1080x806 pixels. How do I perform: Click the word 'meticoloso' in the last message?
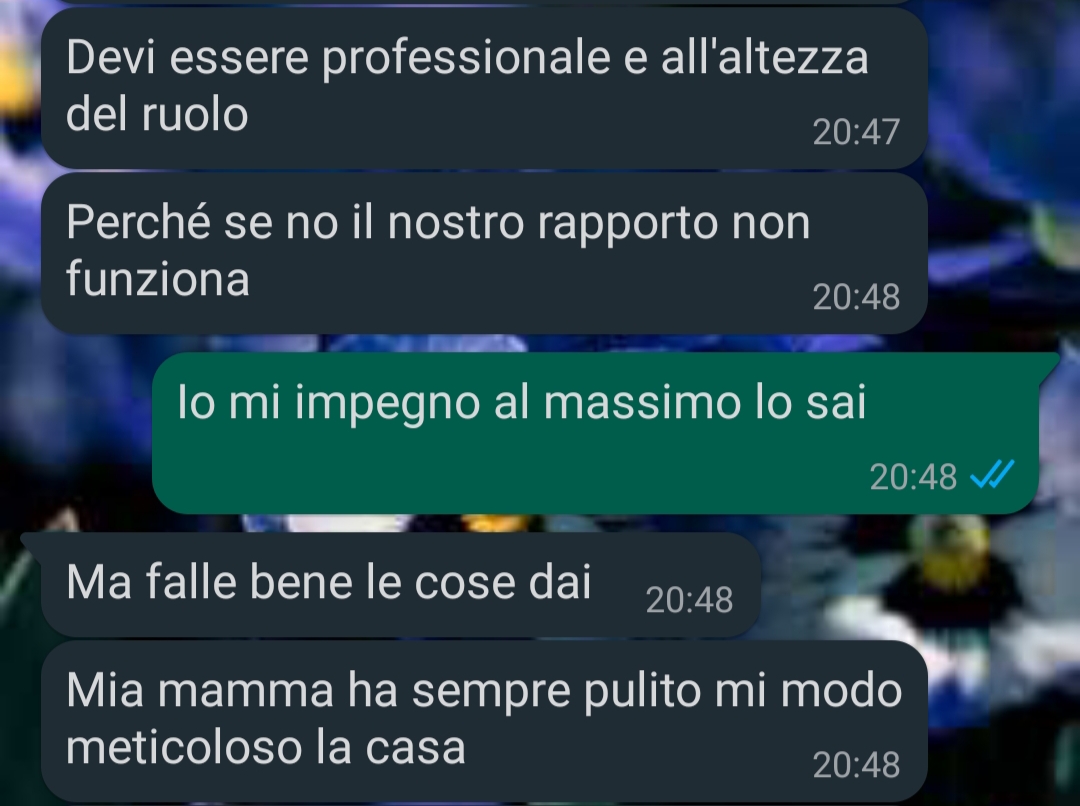(185, 747)
